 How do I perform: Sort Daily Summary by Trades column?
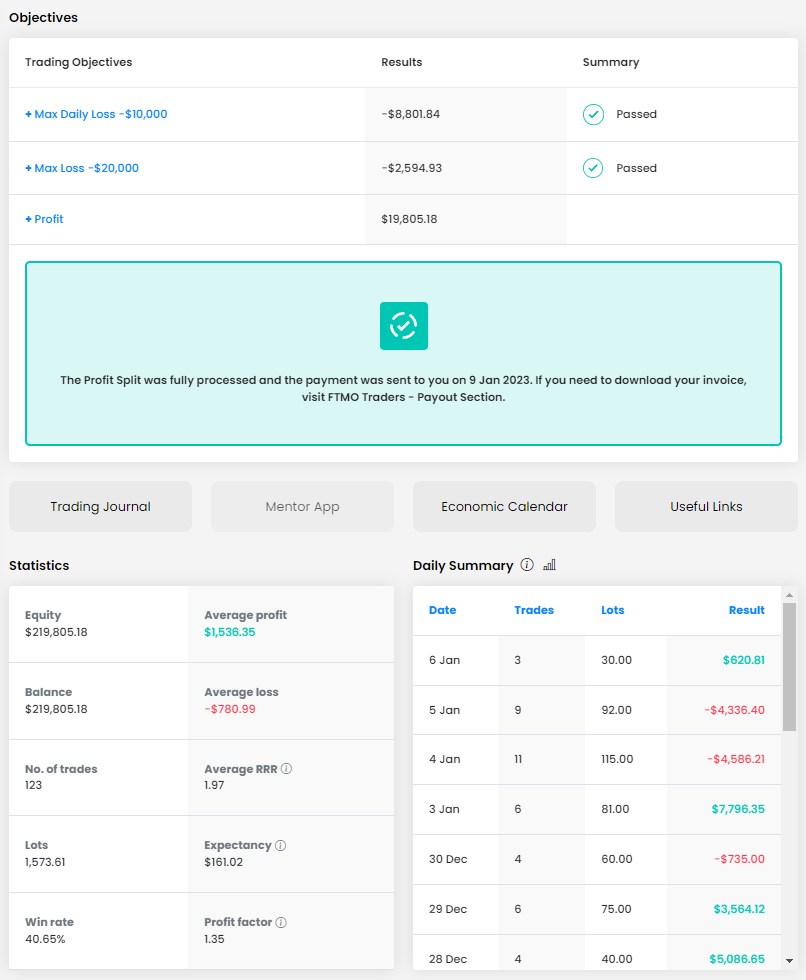534,610
